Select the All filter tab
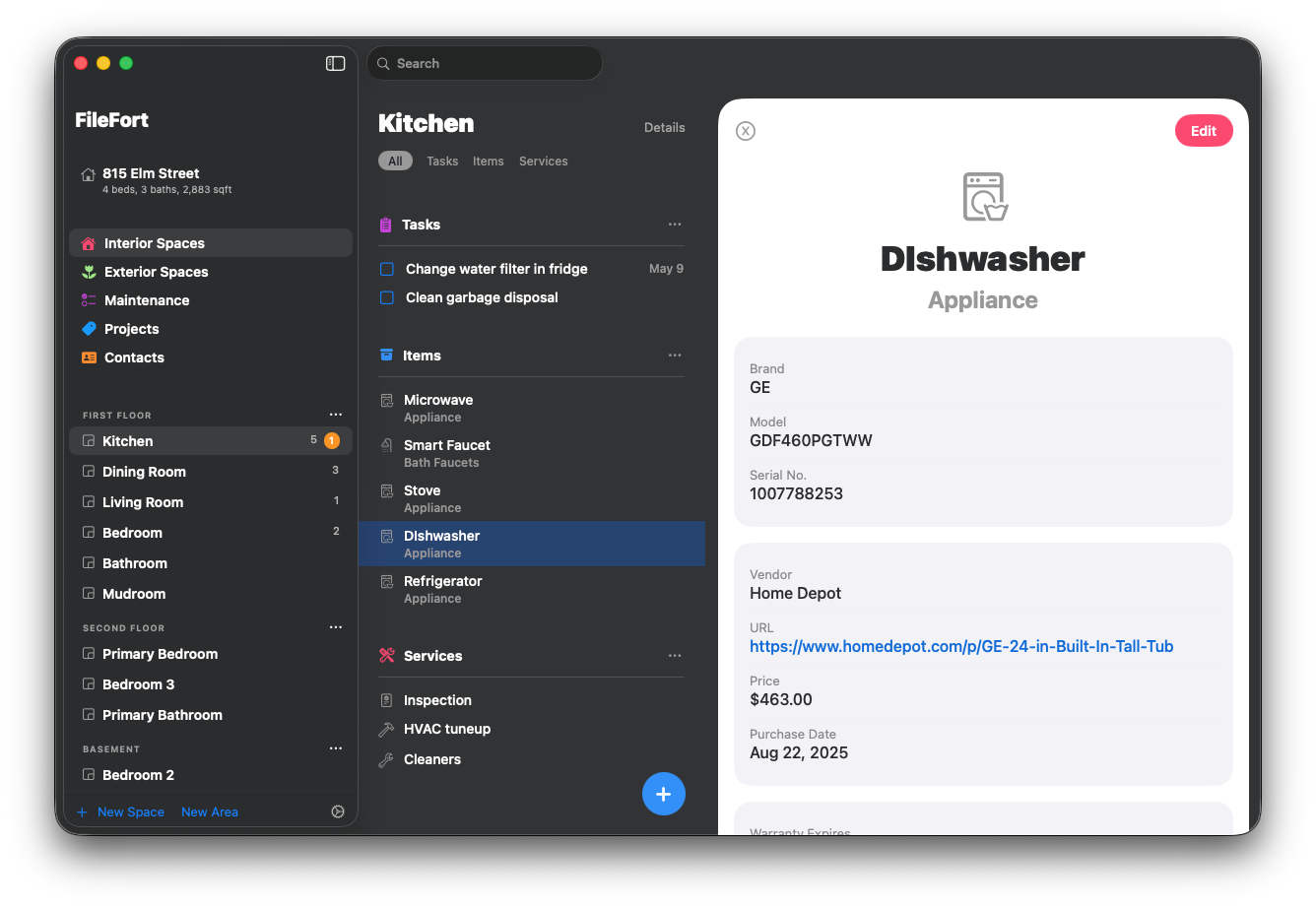 tap(395, 162)
